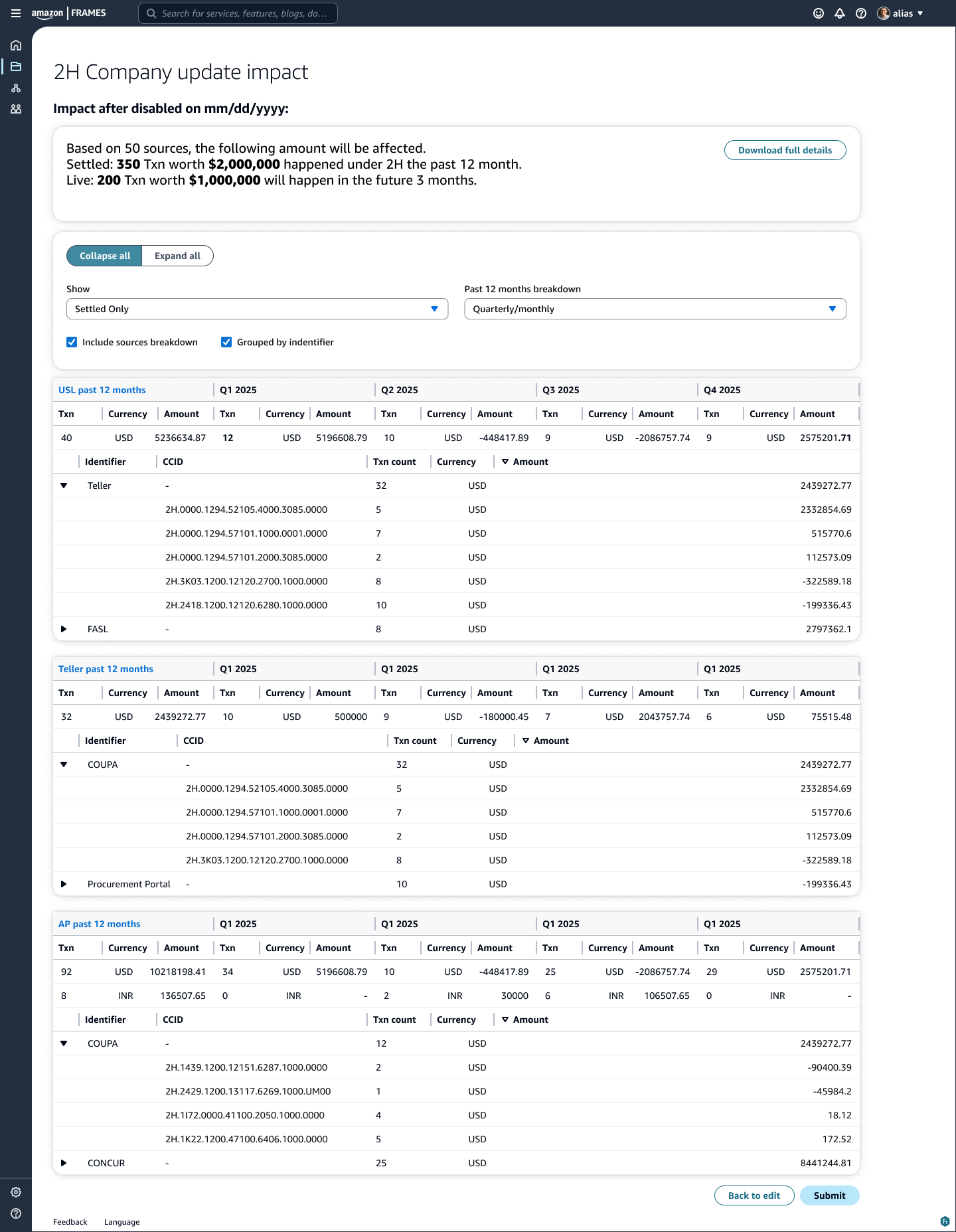Click Download full details button

785,150
